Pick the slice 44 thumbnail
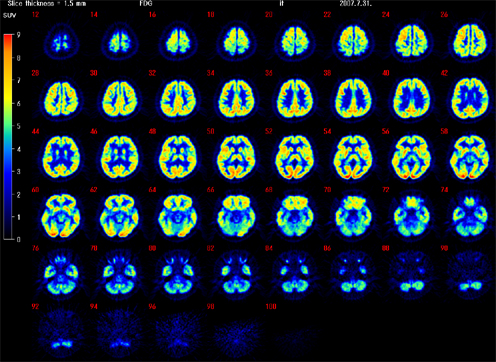 61,157
